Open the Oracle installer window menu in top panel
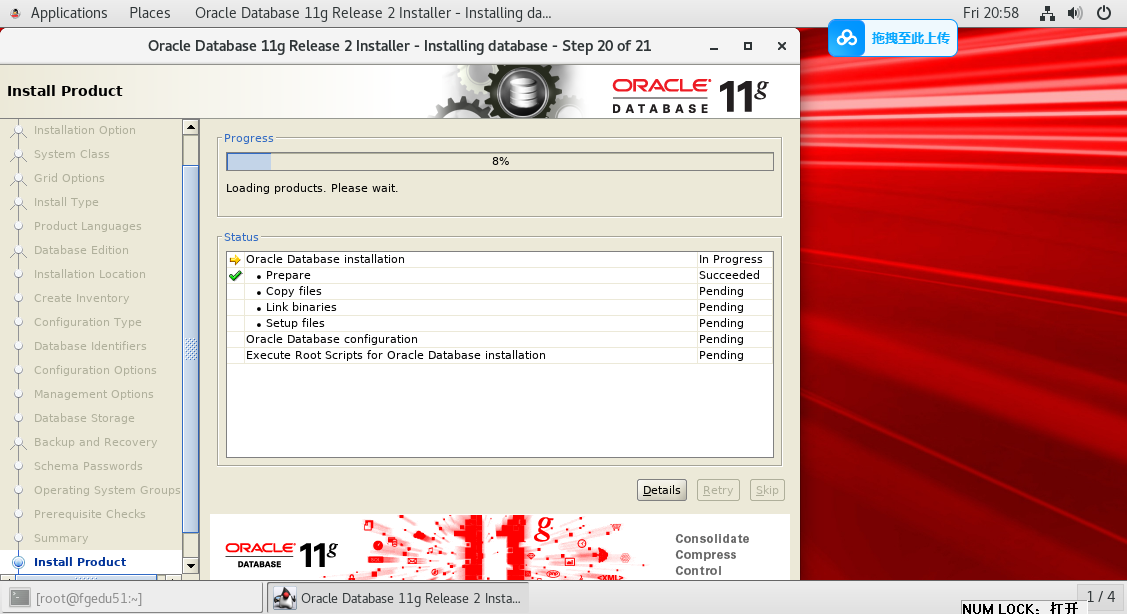The width and height of the screenshot is (1127, 614). coord(373,13)
